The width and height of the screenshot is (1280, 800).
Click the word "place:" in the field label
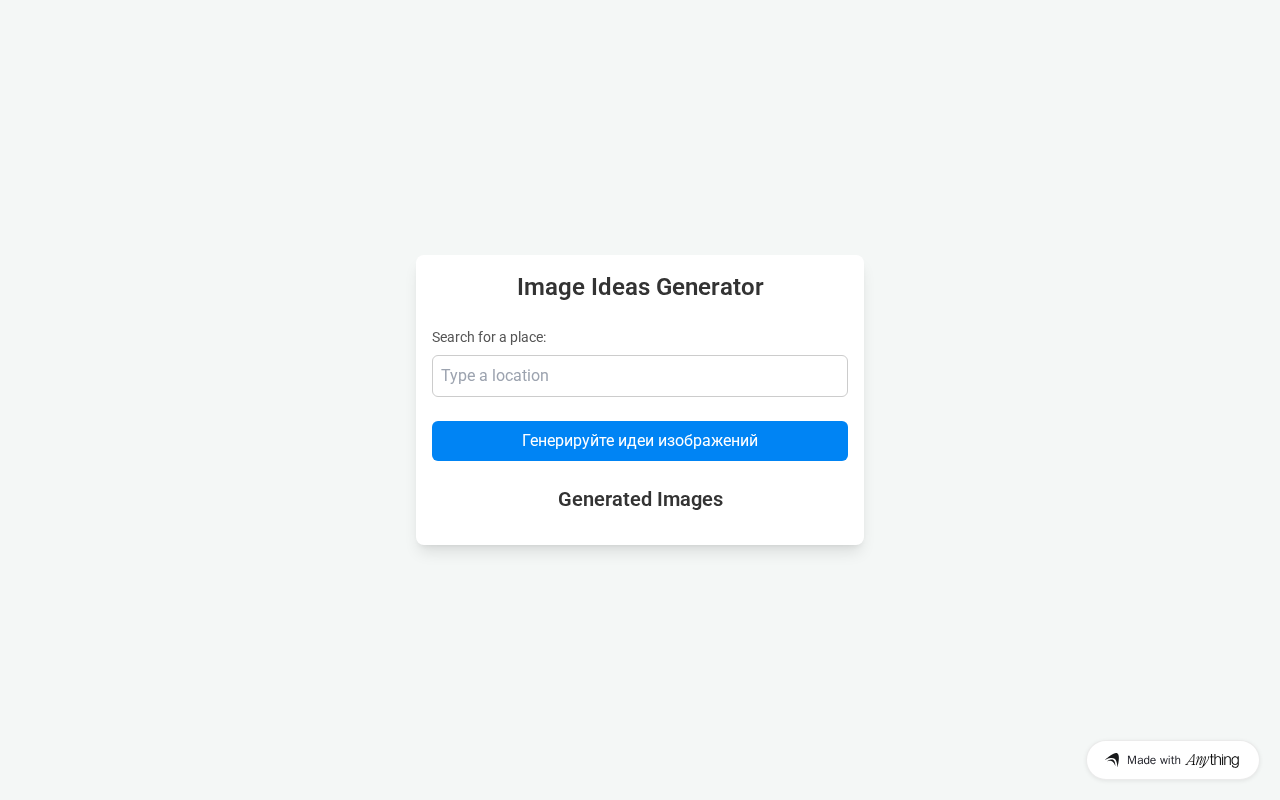point(526,337)
